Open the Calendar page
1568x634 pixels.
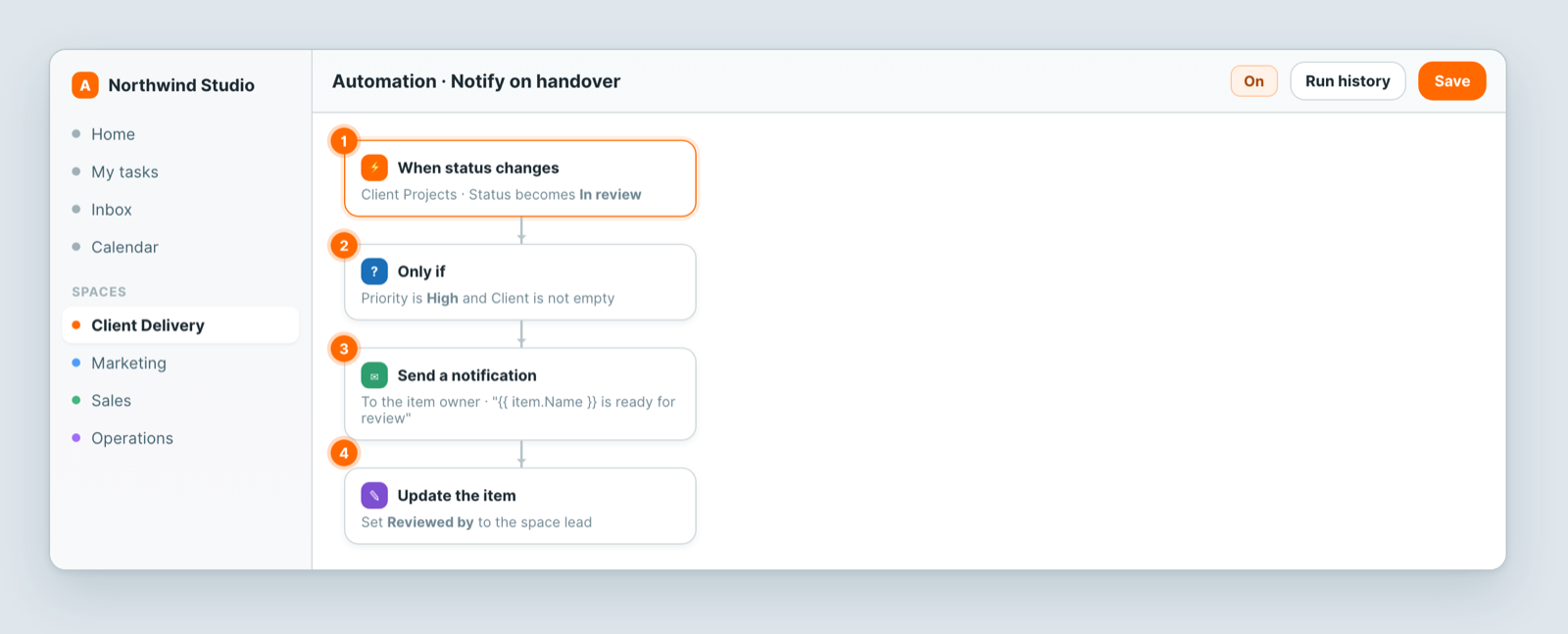pos(180,247)
